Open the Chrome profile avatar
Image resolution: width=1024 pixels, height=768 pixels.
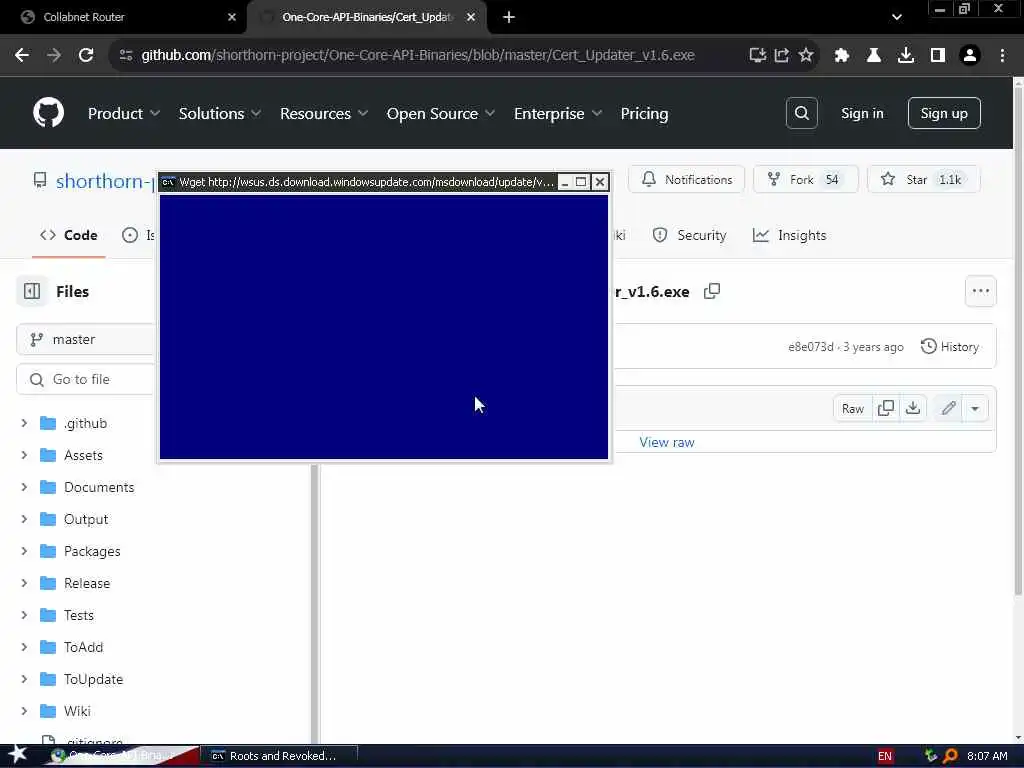point(970,56)
